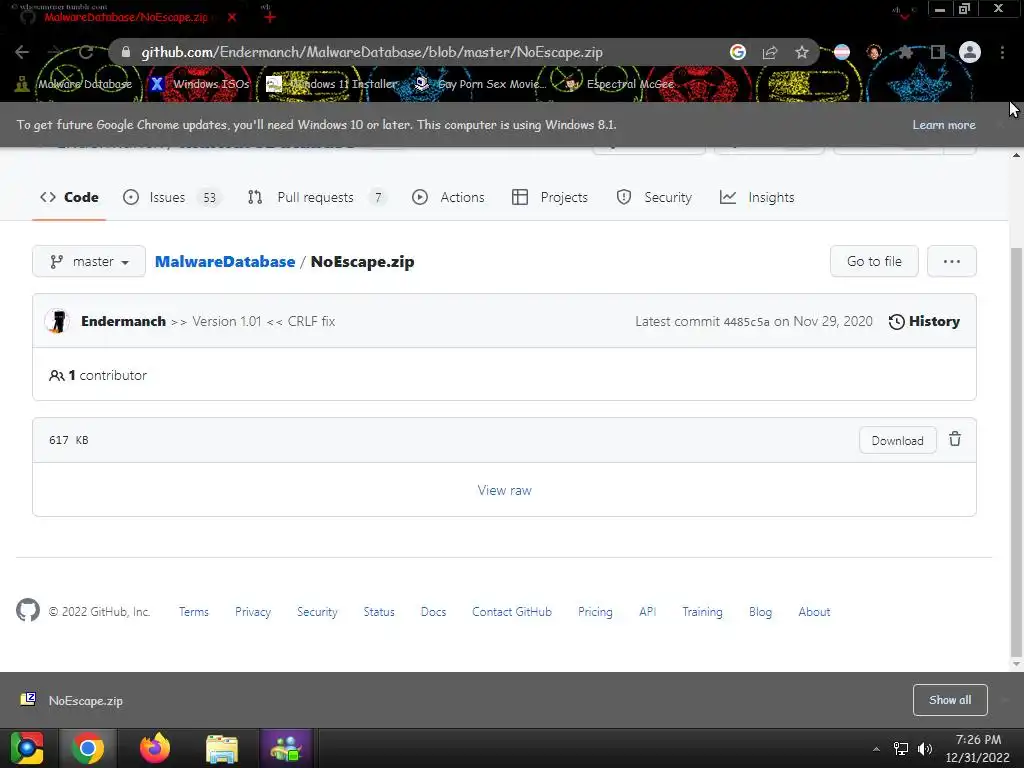Open the Windows 11 Installer bookmark
The height and width of the screenshot is (768, 1024).
point(332,84)
